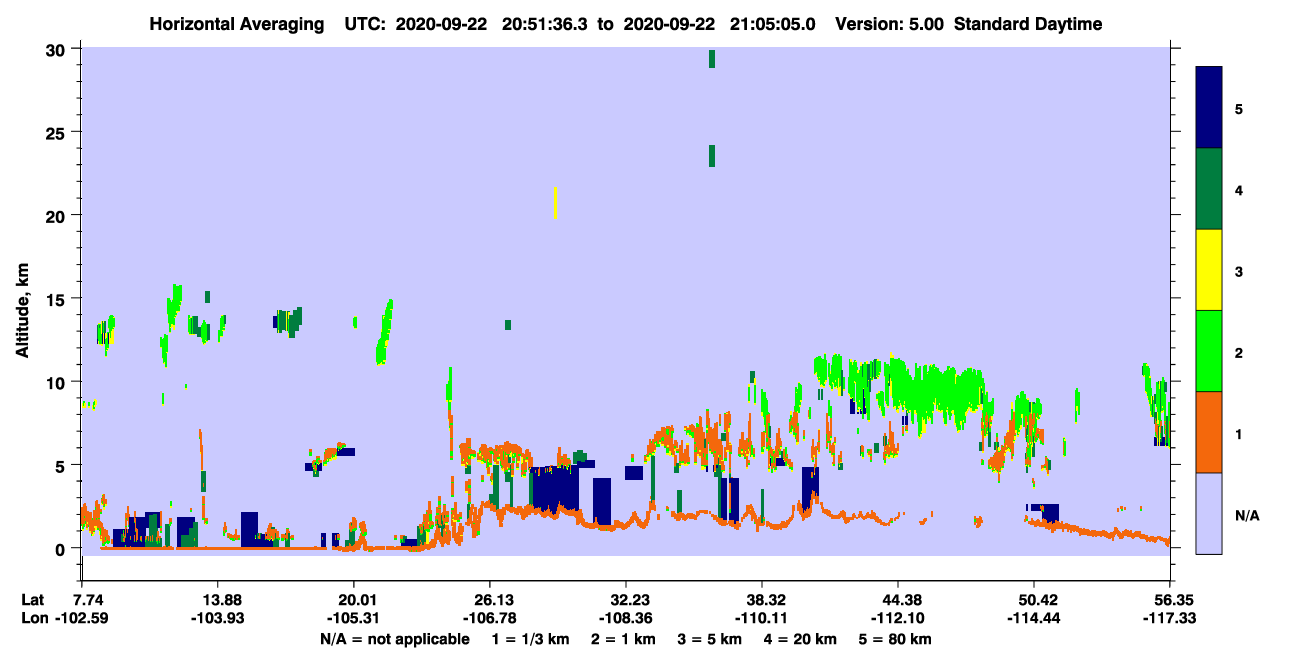This screenshot has height=667, width=1300.
Task: Click longitude value -110.11
Action: 762,618
